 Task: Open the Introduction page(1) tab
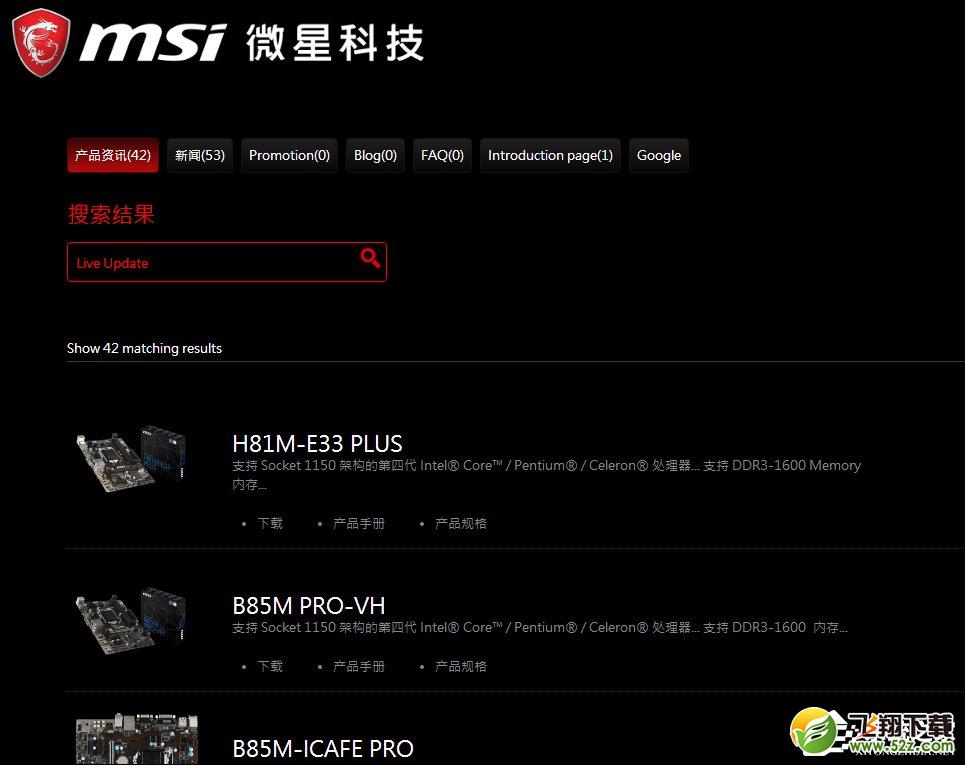(x=550, y=155)
